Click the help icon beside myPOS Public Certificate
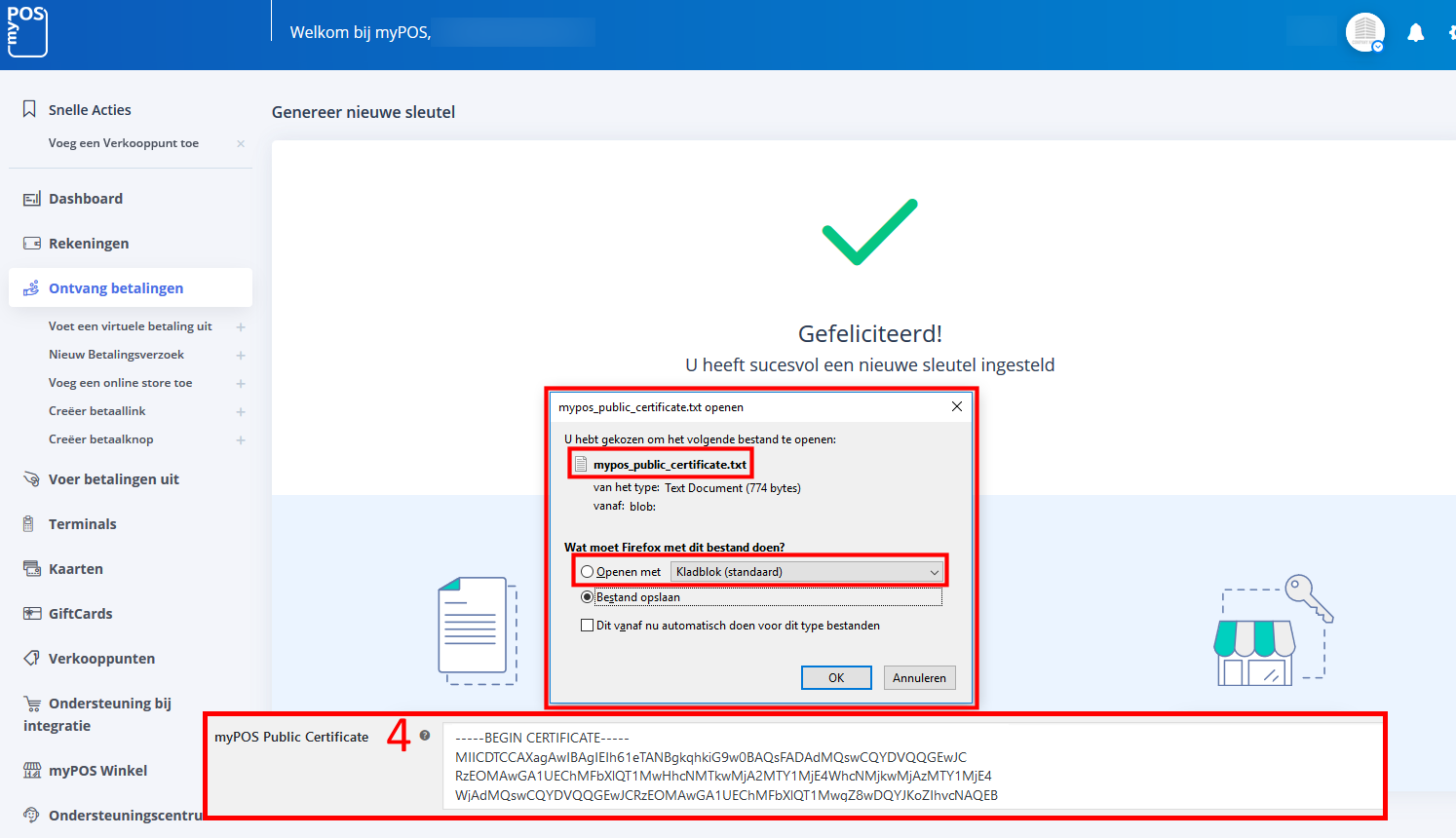 [x=425, y=736]
